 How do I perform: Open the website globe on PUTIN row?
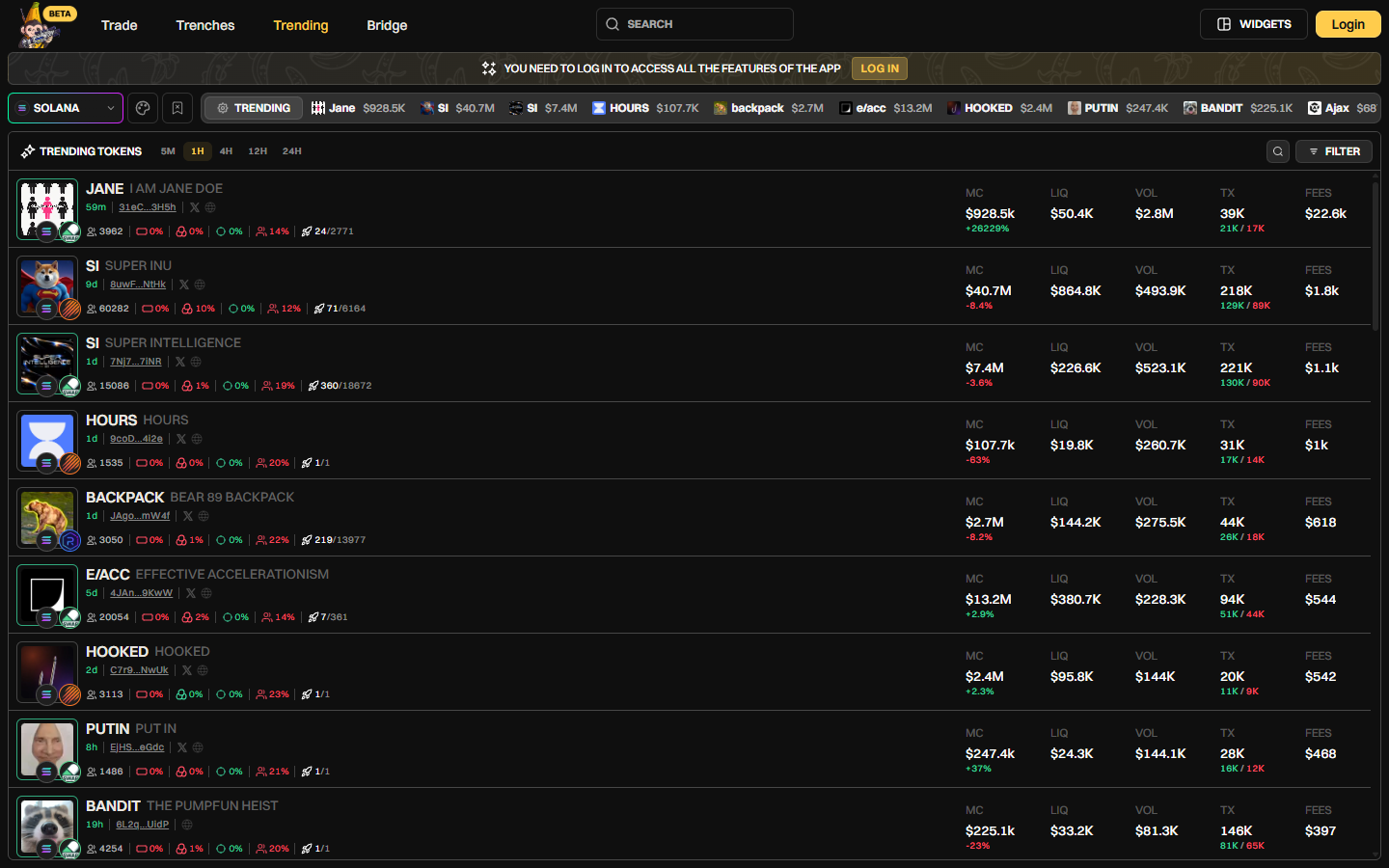point(198,747)
